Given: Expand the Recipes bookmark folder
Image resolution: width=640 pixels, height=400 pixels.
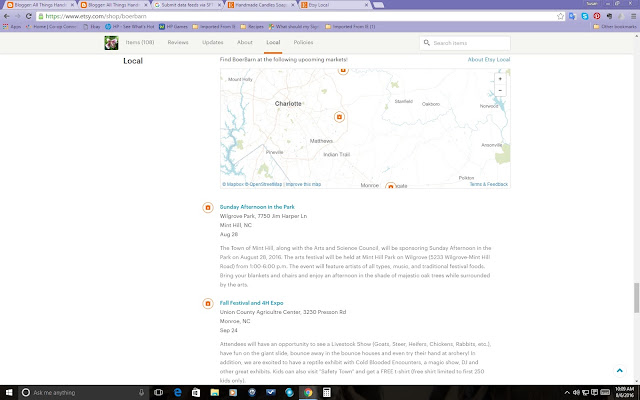Looking at the screenshot, I should (252, 27).
